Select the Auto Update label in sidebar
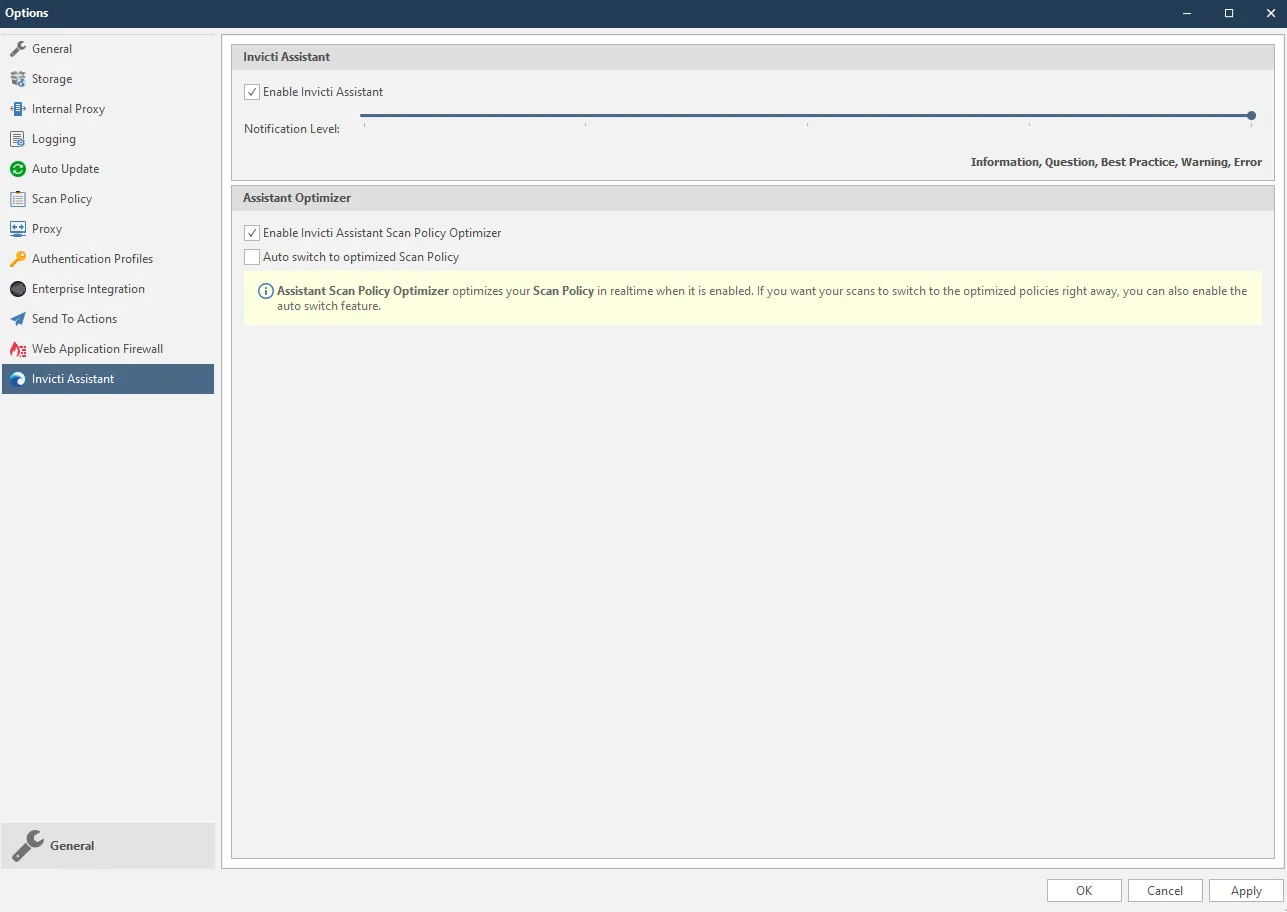 pos(65,169)
